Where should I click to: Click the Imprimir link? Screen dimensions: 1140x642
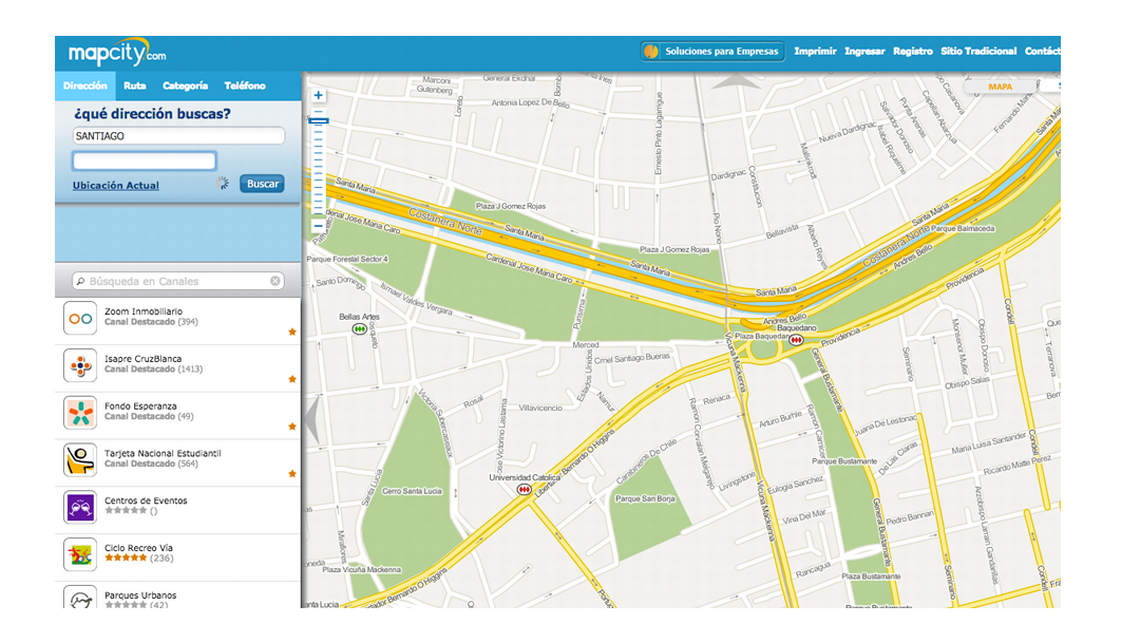tap(815, 51)
